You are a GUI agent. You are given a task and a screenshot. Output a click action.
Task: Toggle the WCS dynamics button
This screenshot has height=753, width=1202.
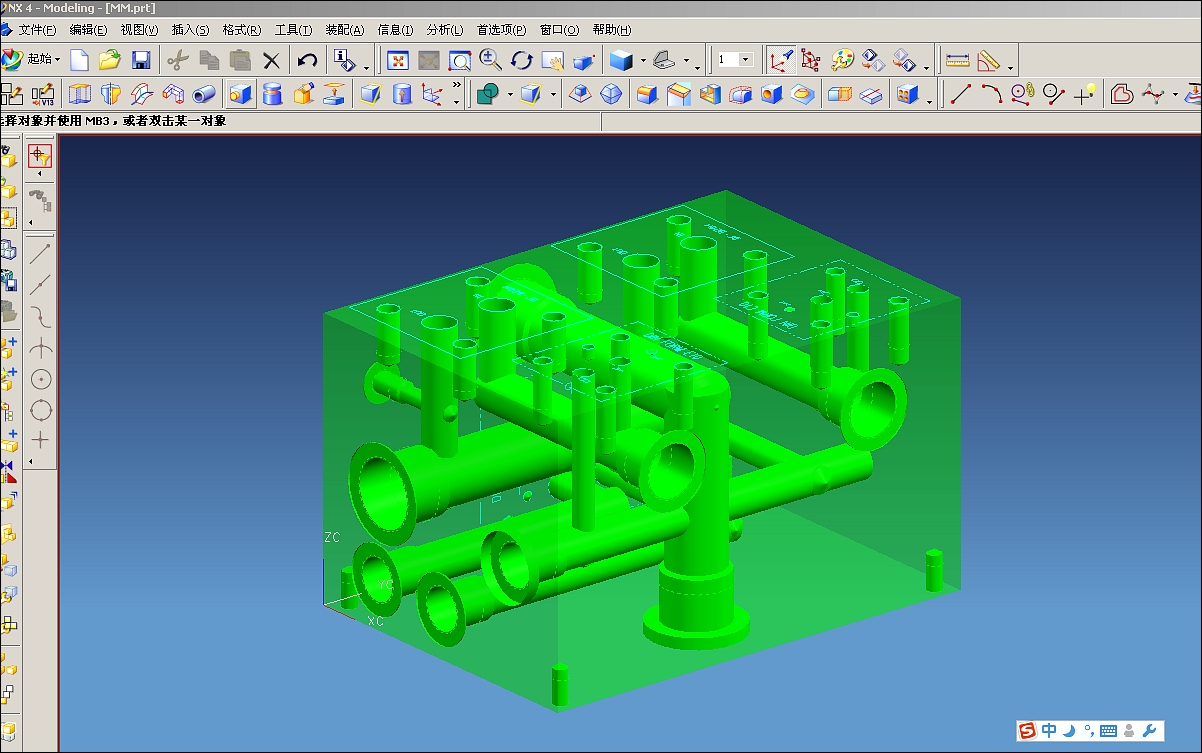781,60
